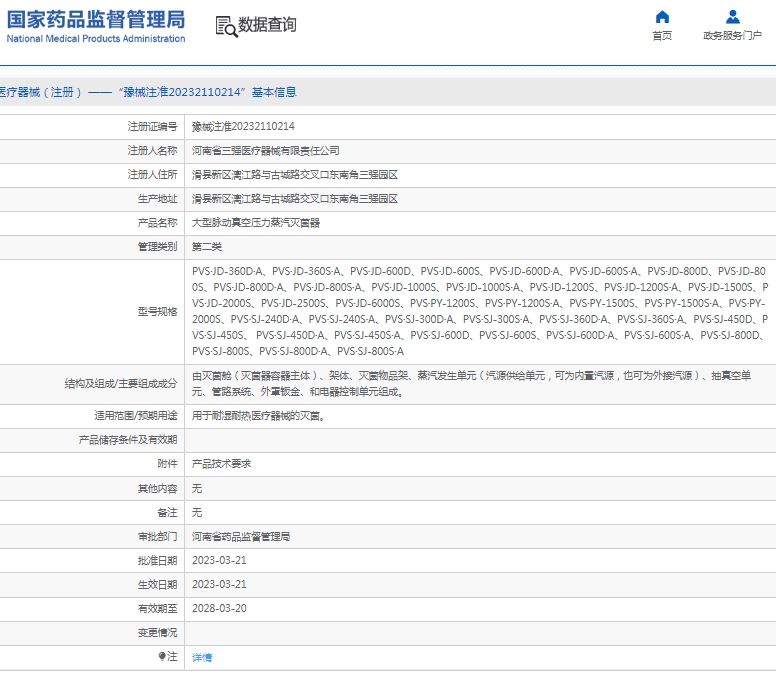
Task: Click the 政务服务门户 text label
Action: [x=732, y=36]
